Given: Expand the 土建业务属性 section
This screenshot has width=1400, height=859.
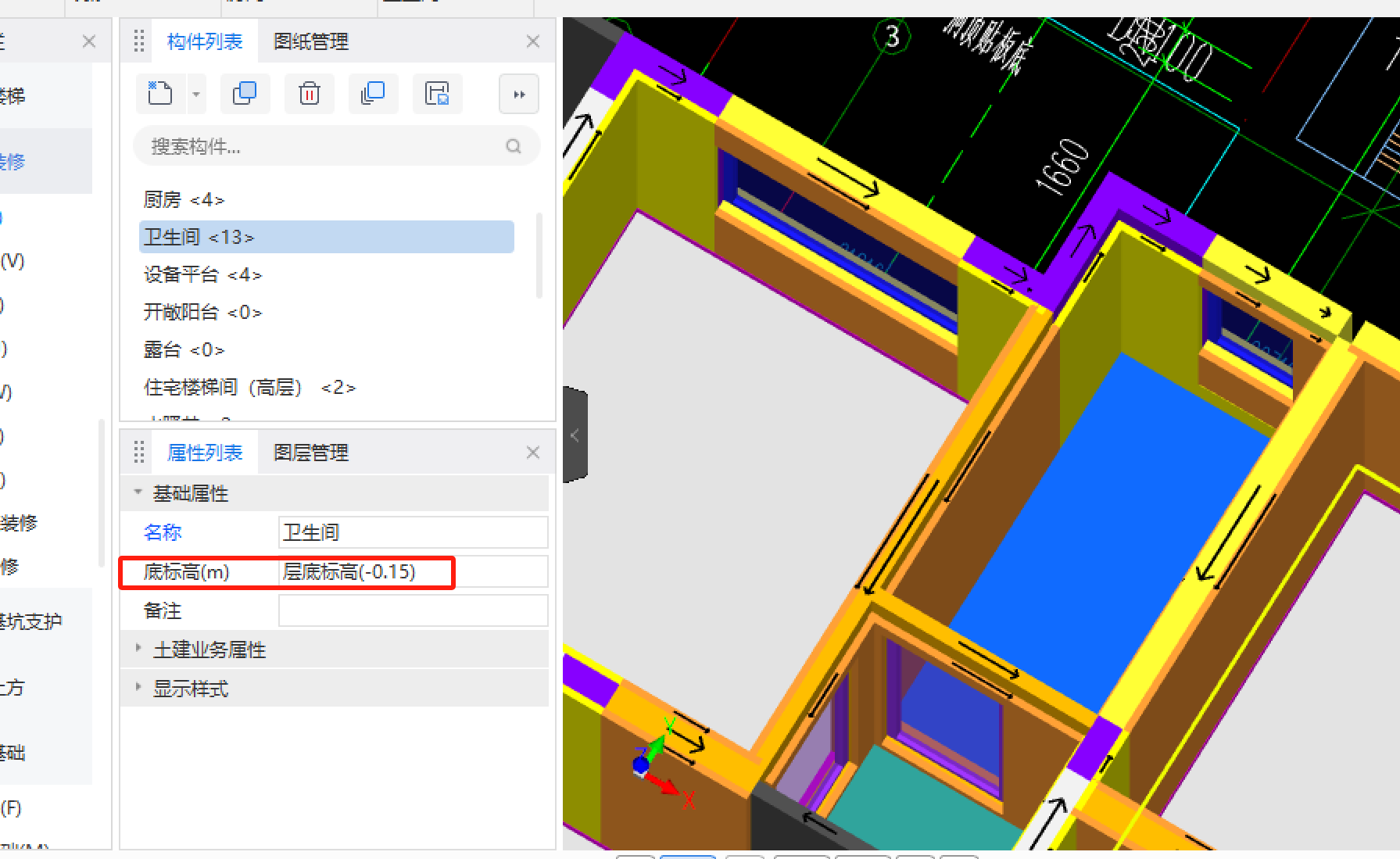Looking at the screenshot, I should (x=138, y=648).
